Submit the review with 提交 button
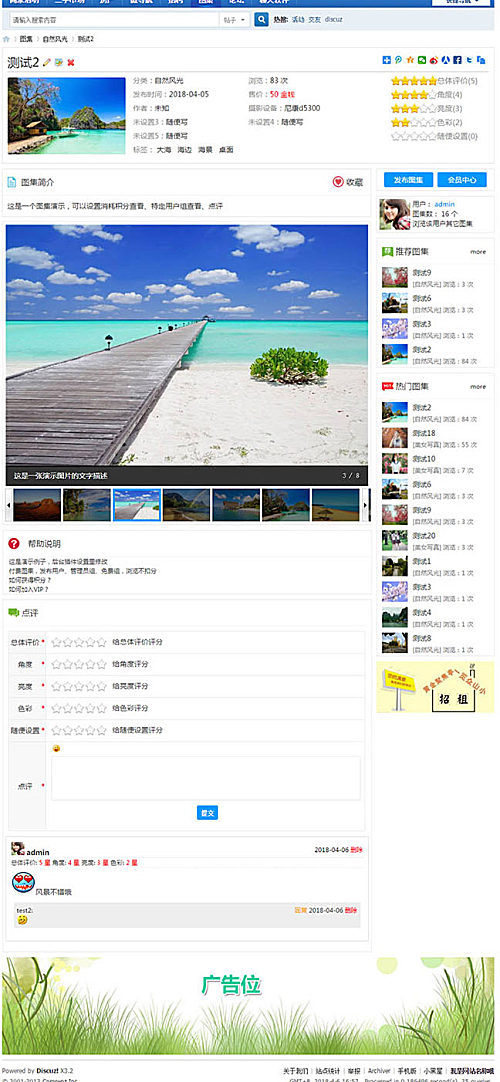Screen dimensions: 500x1082 click(x=207, y=813)
